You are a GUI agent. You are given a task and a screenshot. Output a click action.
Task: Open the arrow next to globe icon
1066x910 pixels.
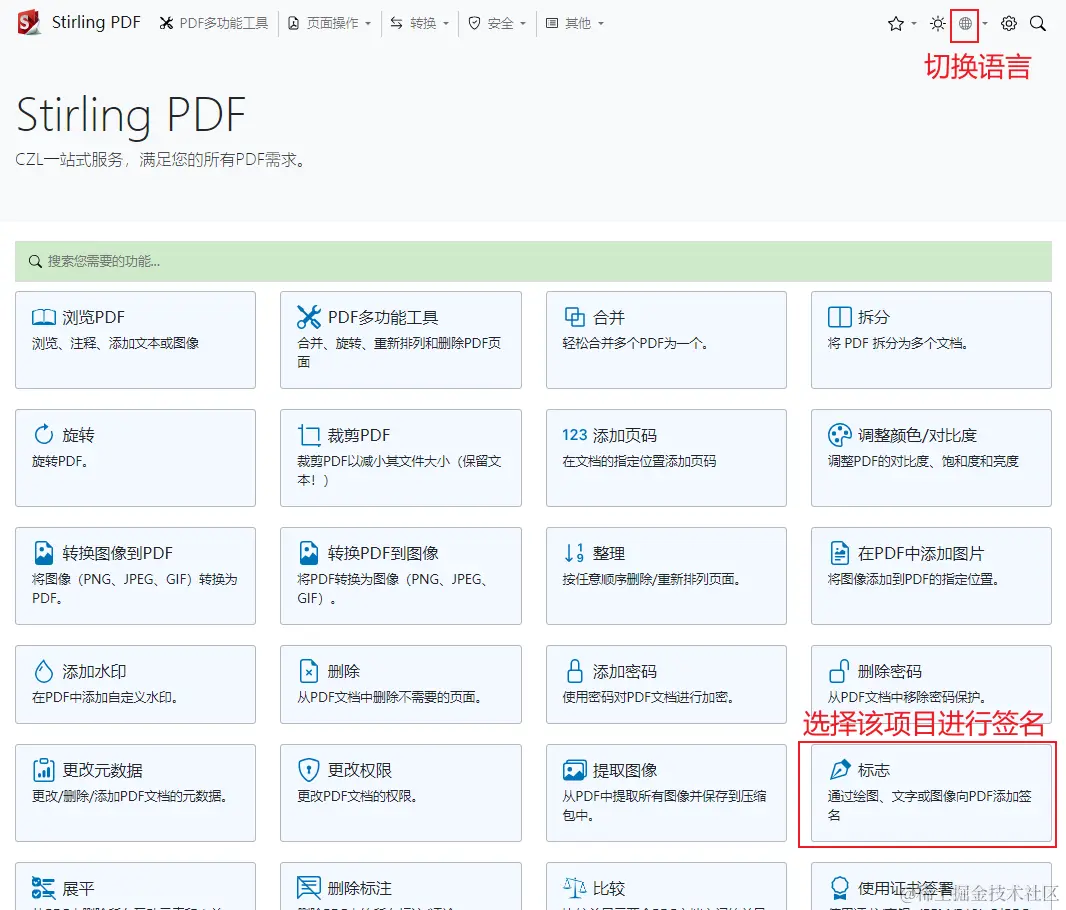click(x=984, y=24)
